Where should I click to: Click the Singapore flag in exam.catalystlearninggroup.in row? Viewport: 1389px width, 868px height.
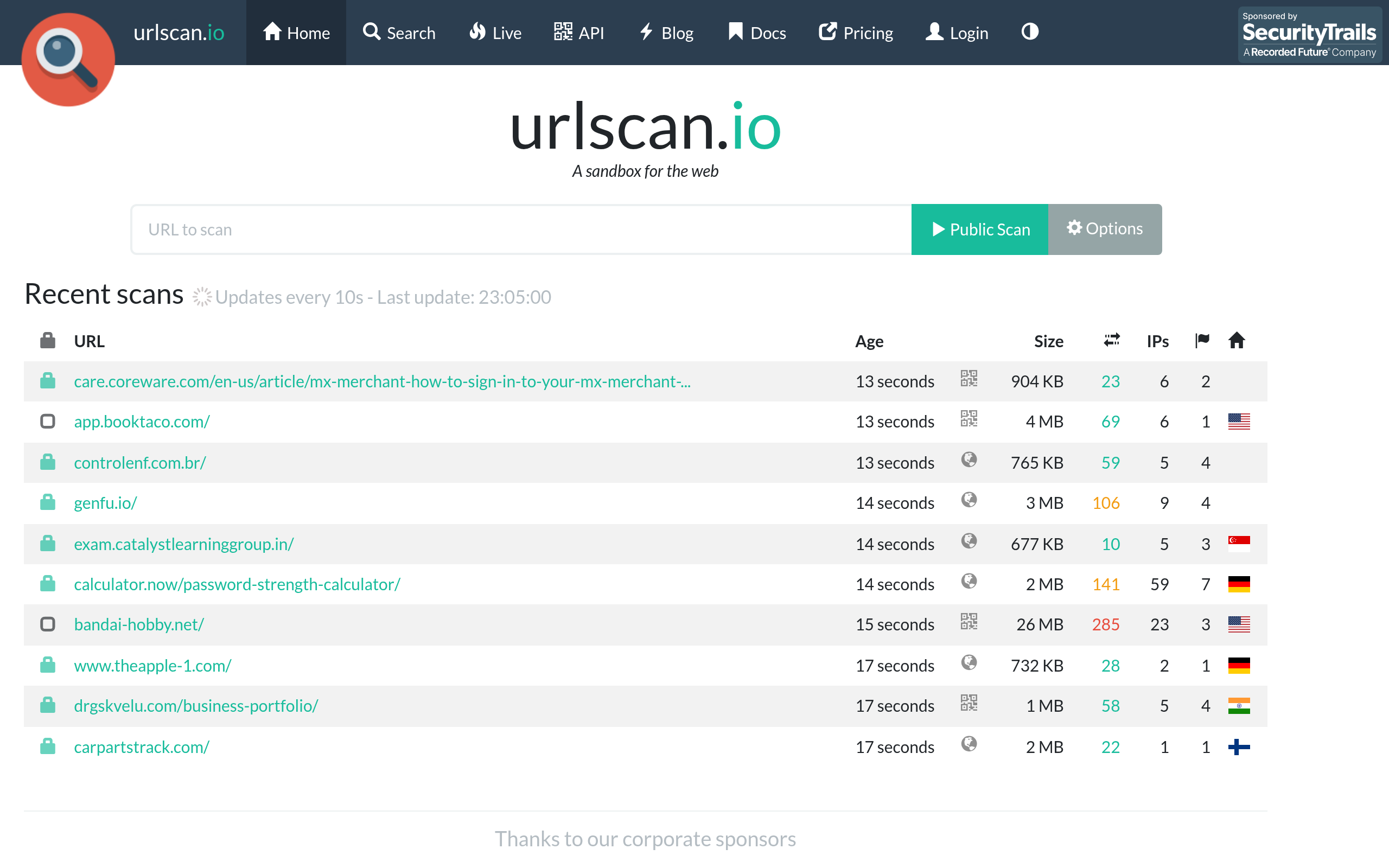tap(1239, 544)
